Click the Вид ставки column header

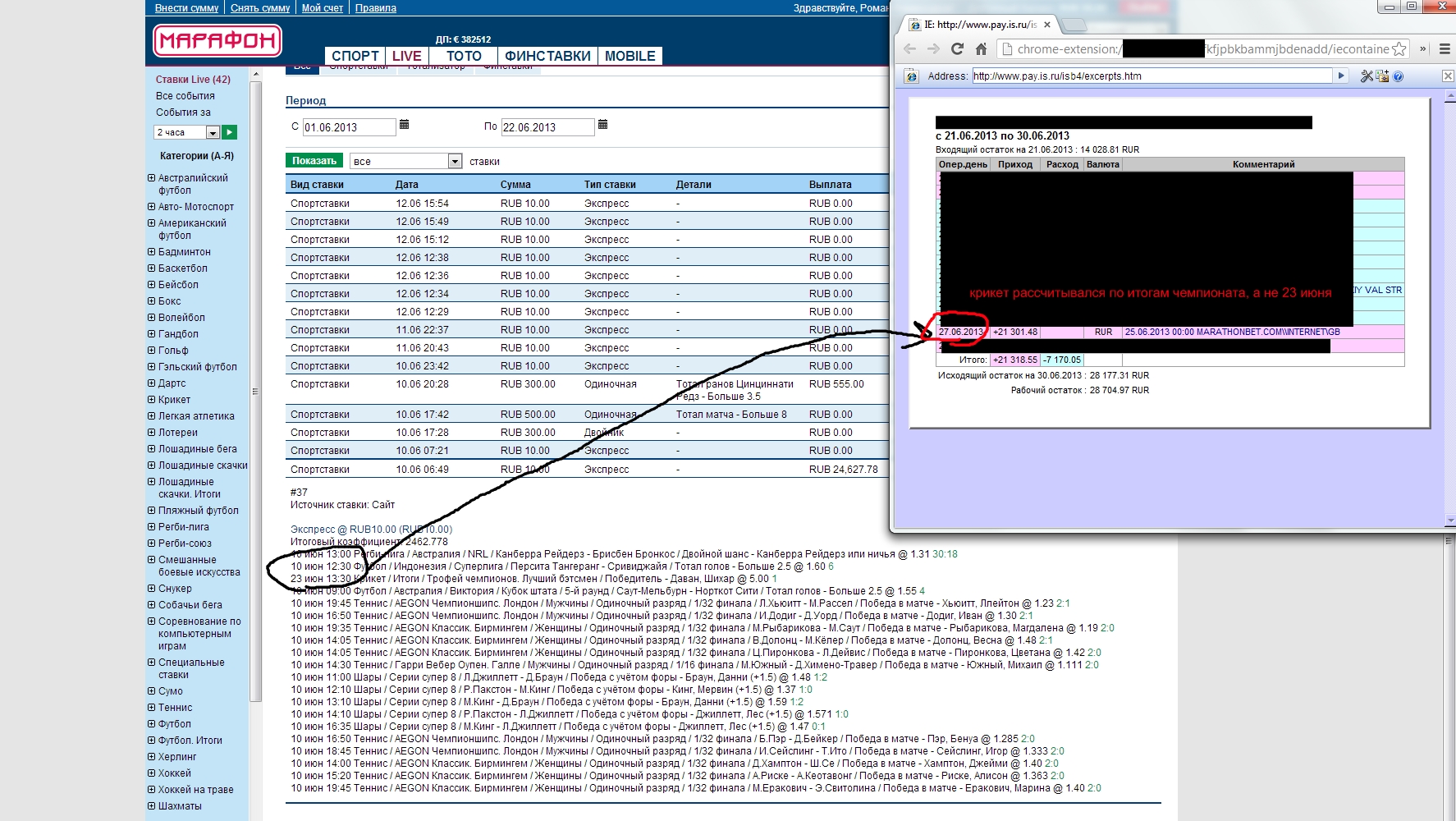[x=317, y=185]
